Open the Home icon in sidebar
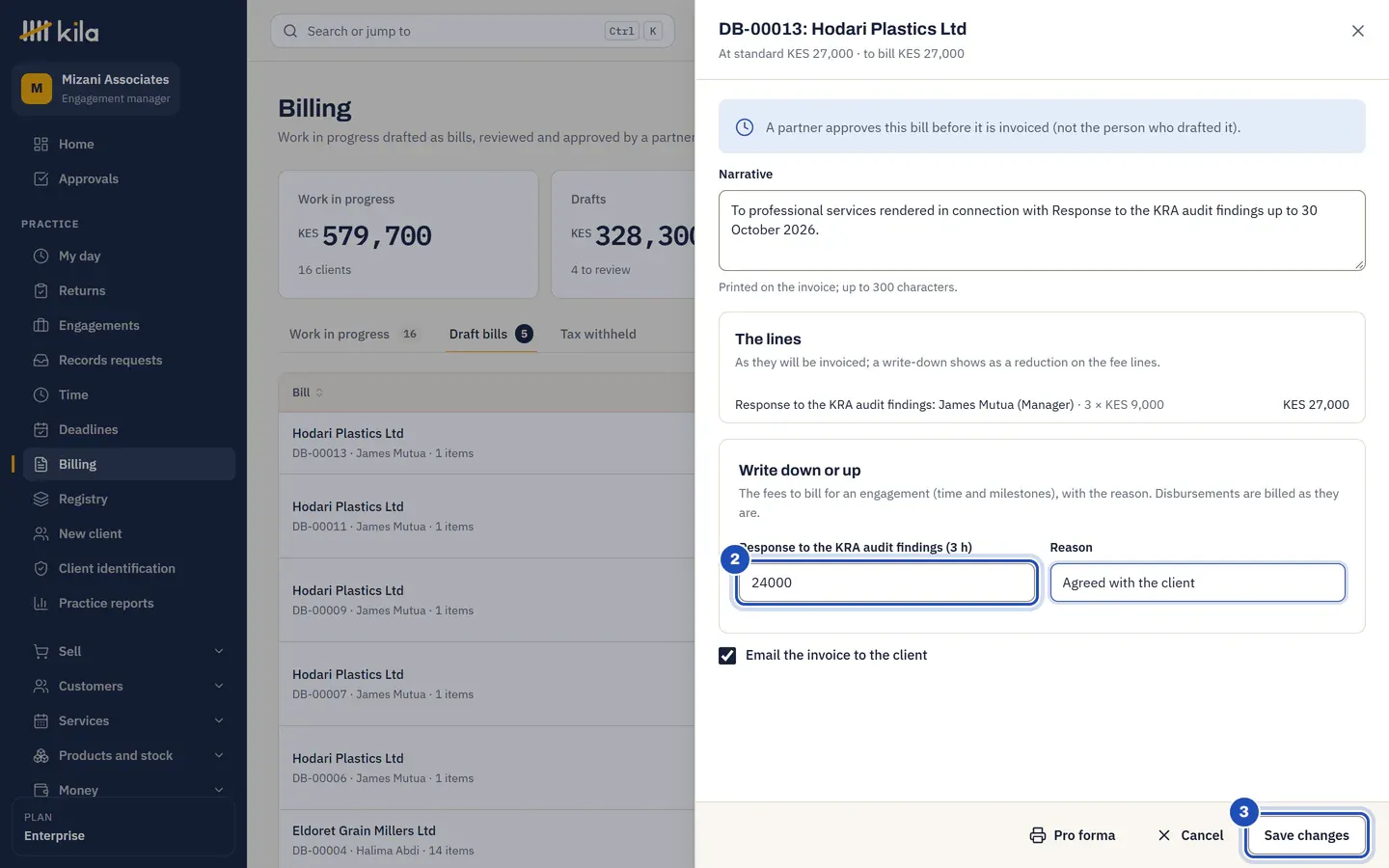The image size is (1389, 868). point(41,144)
